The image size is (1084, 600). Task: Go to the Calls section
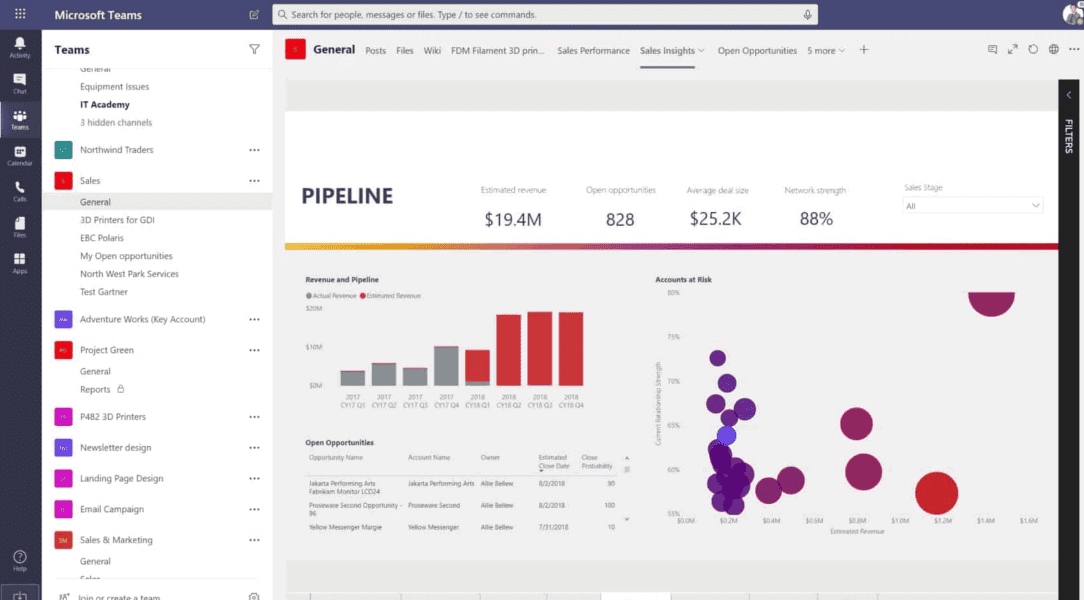click(x=20, y=190)
